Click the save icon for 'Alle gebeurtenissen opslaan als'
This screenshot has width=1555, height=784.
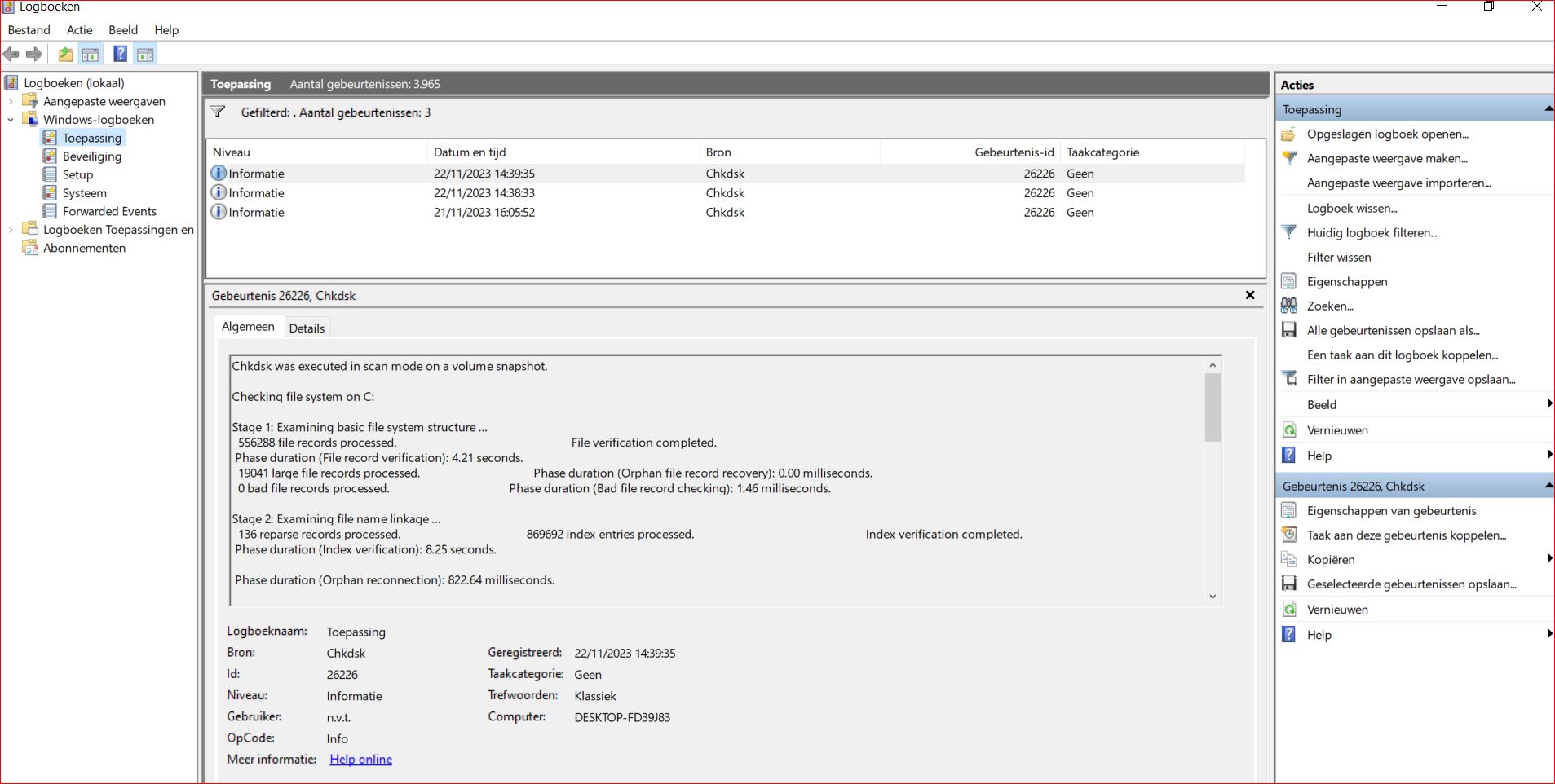point(1289,330)
